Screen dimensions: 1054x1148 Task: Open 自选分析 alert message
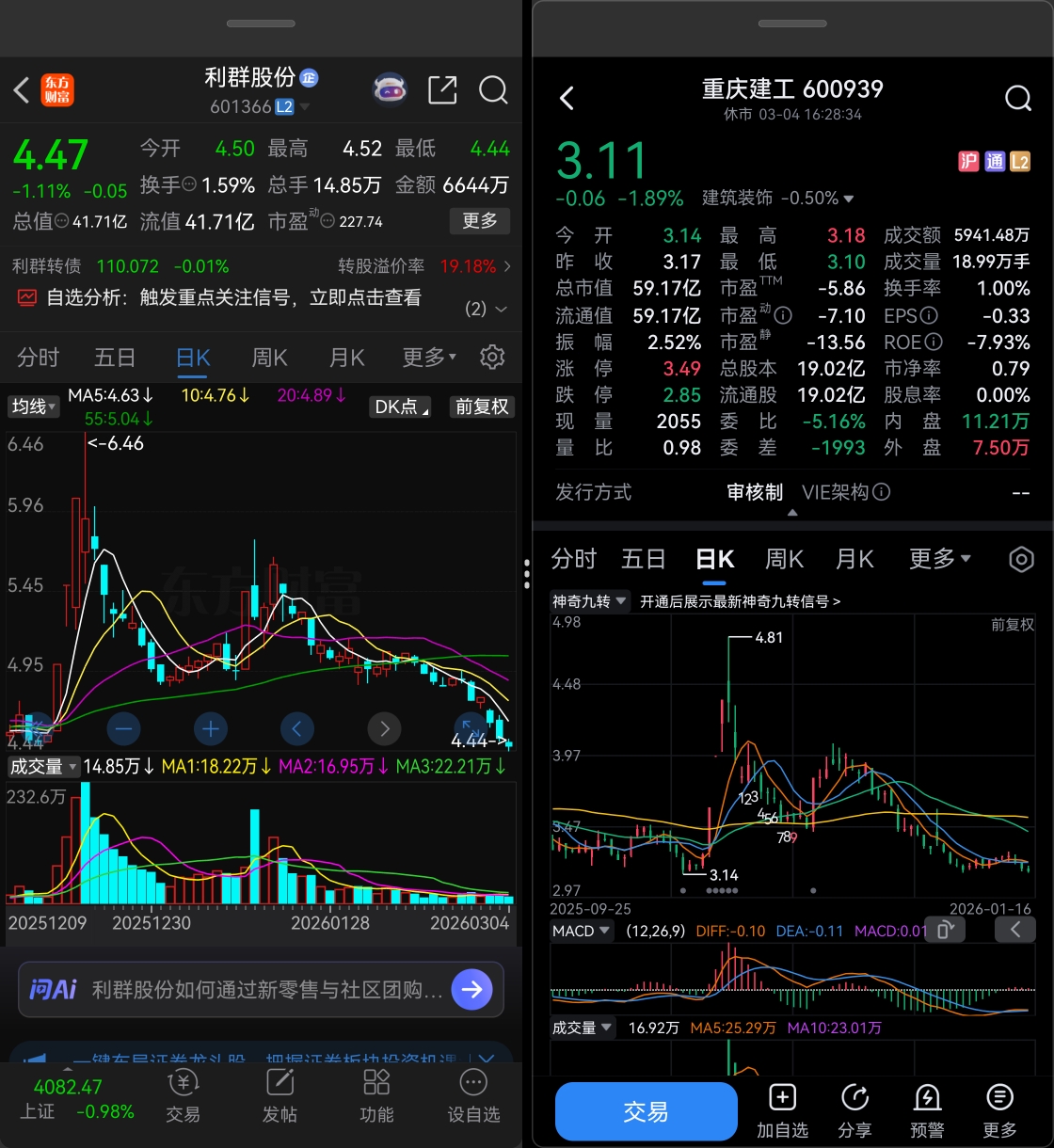click(233, 298)
